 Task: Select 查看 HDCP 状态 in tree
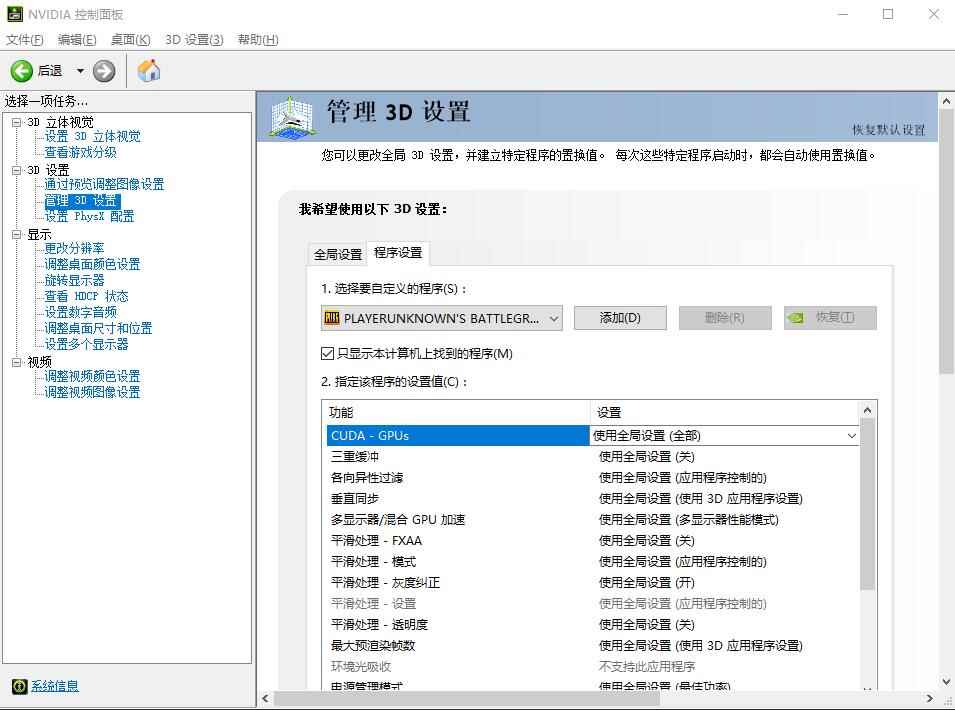(86, 297)
